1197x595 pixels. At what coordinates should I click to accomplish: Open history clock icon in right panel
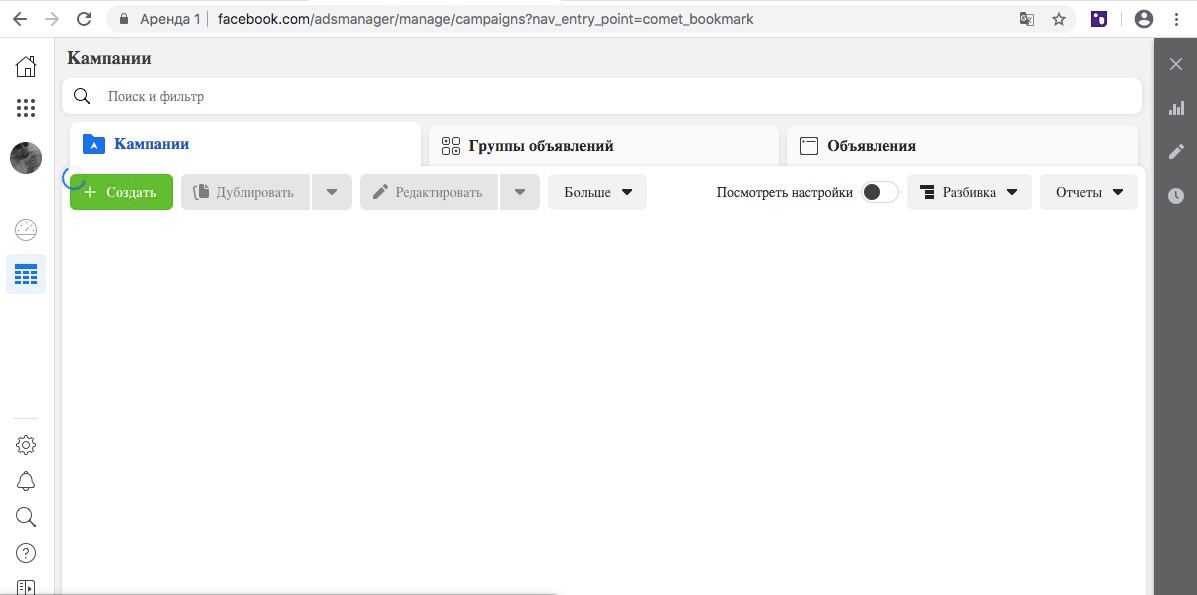(1176, 196)
